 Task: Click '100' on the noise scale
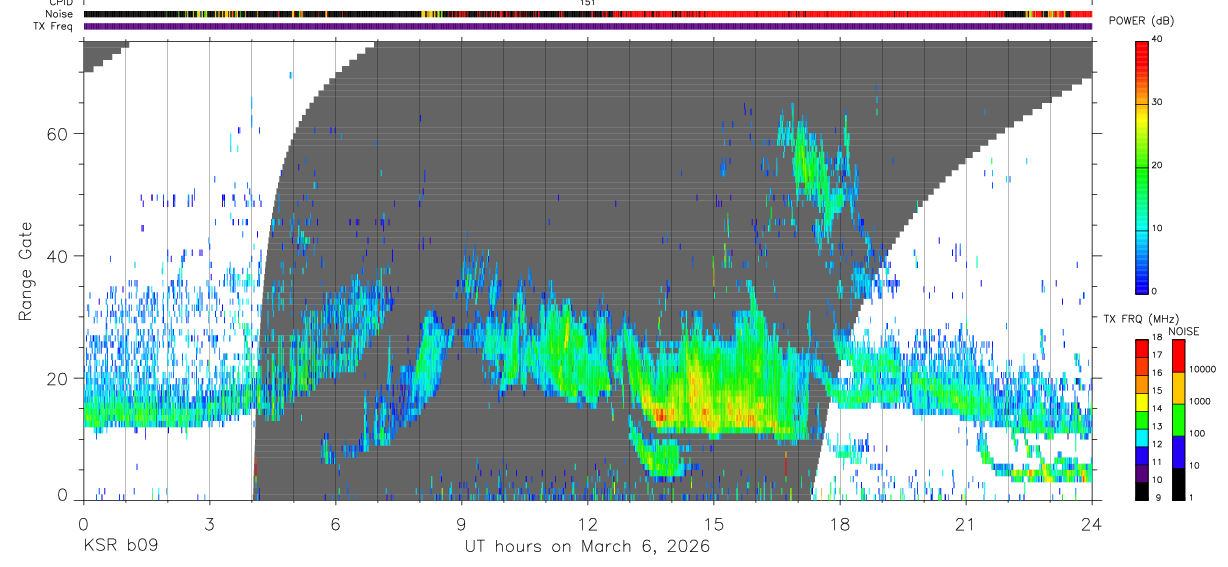(1197, 433)
